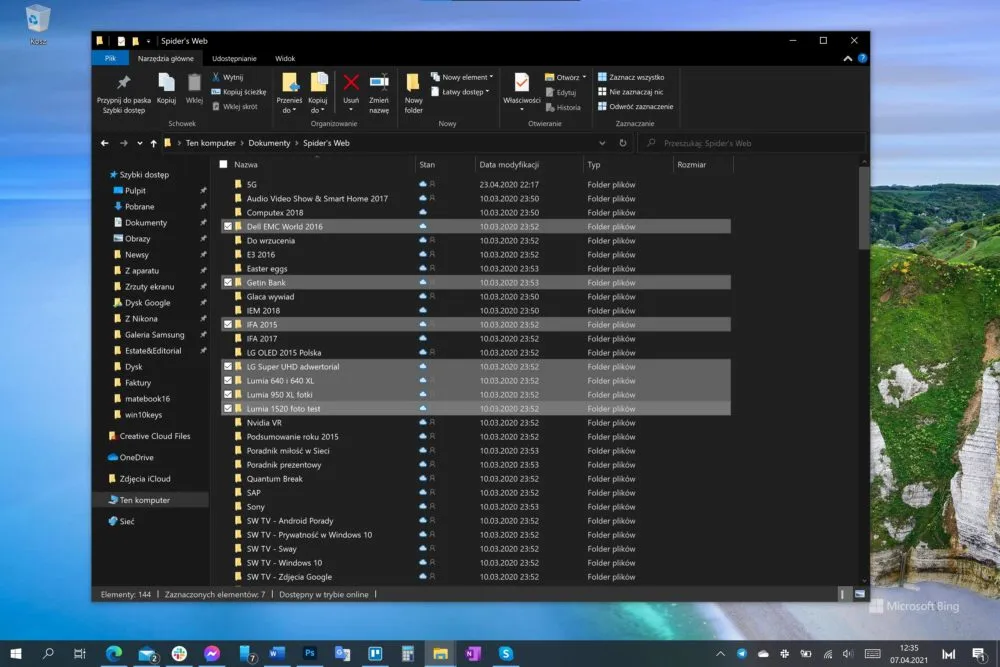The height and width of the screenshot is (667, 1000).
Task: Uncheck the Getin Bank folder checkbox
Action: pos(228,282)
